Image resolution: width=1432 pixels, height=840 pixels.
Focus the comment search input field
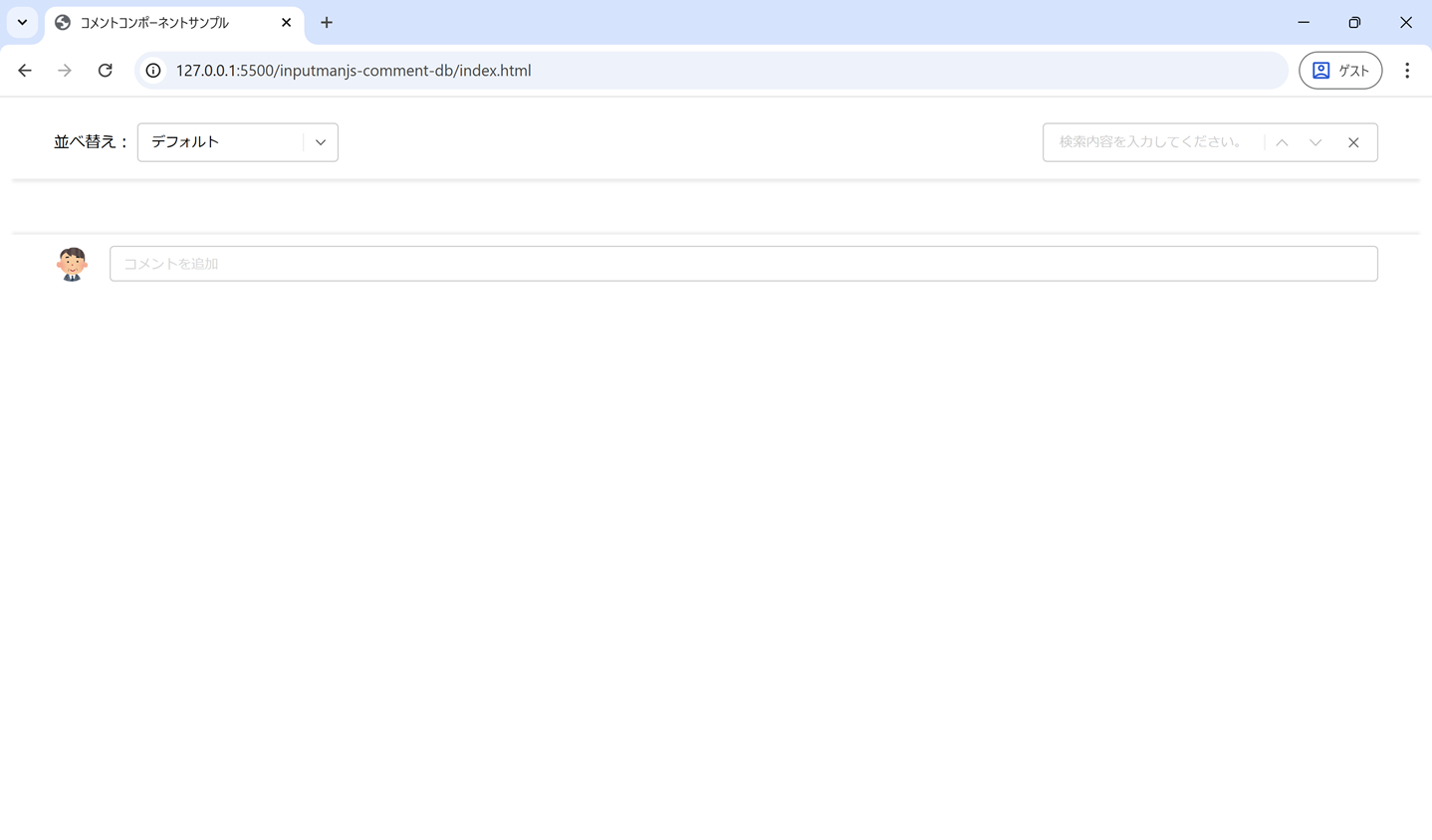(1152, 142)
